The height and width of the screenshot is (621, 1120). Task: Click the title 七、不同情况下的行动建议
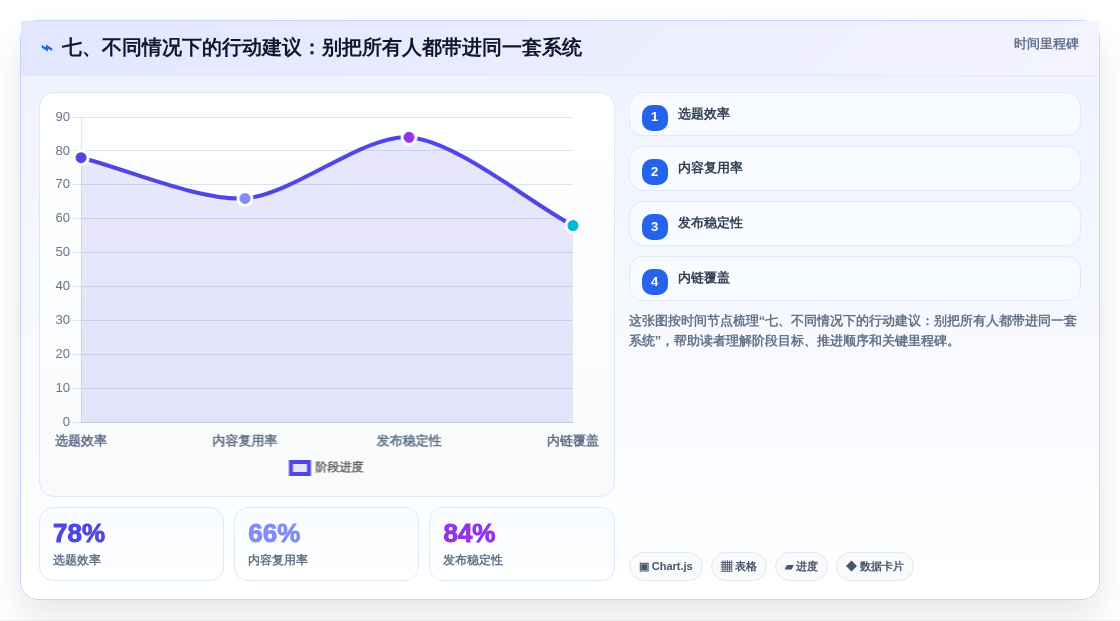click(x=321, y=48)
